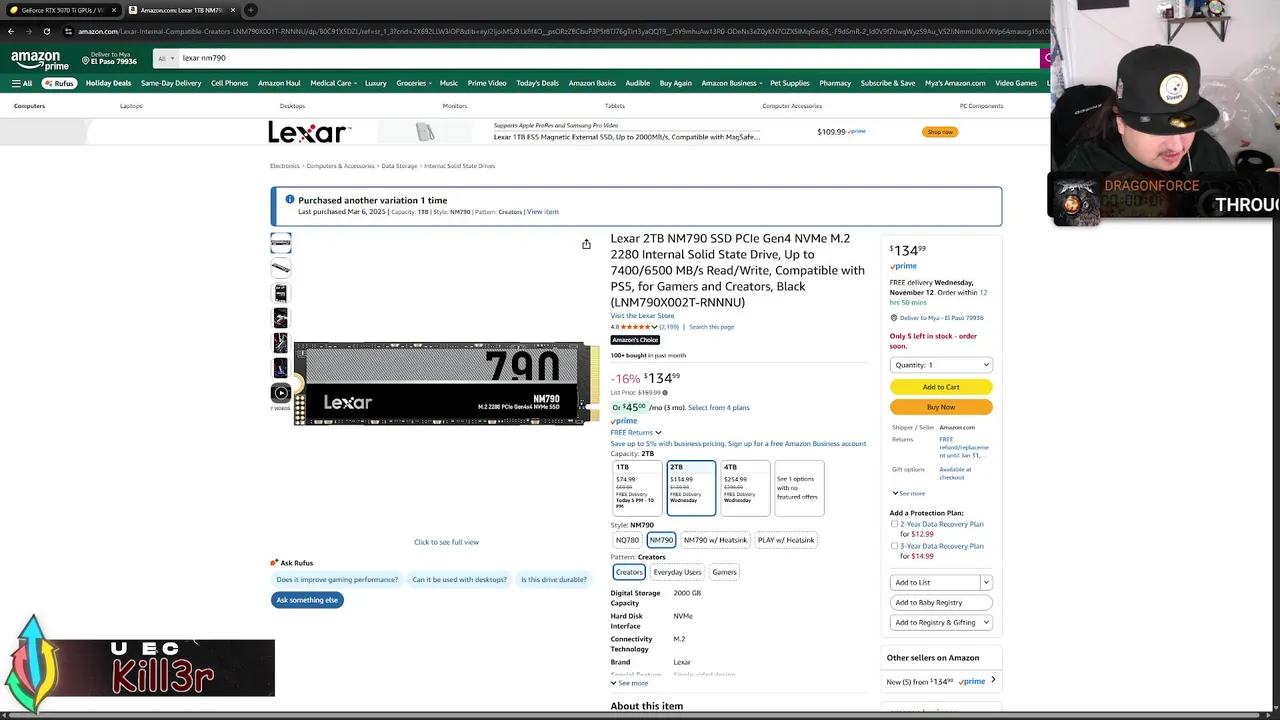The height and width of the screenshot is (720, 1280).
Task: Select PLAY w/ Heatsink style
Action: tap(786, 540)
